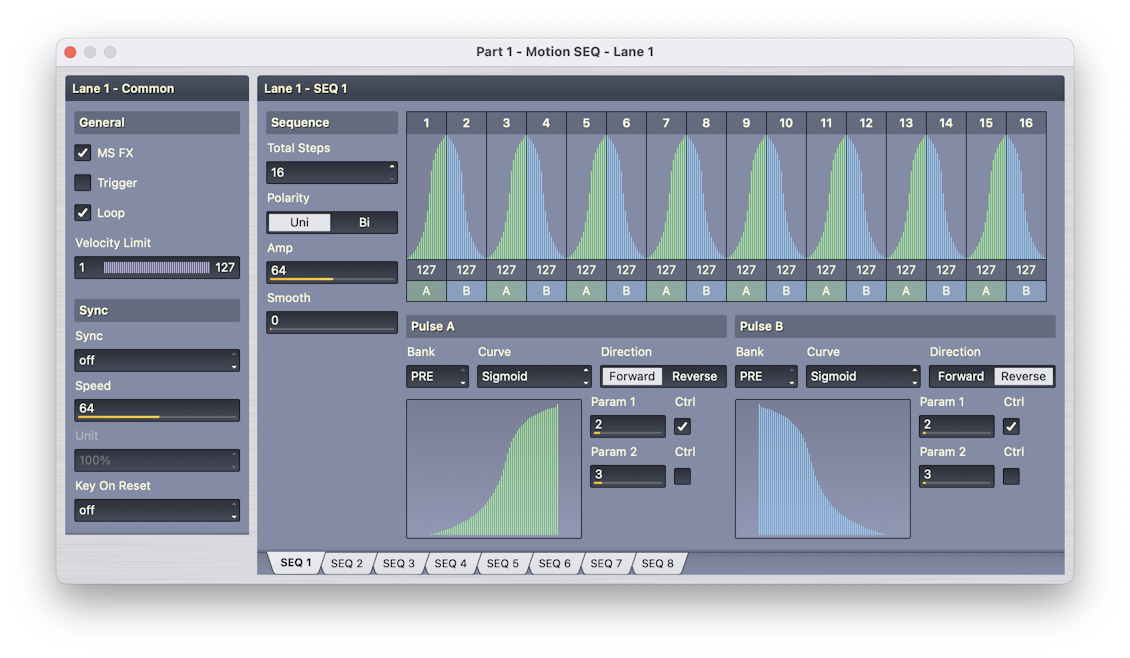Viewport: 1130px width, 658px height.
Task: Click the Pulse B curve shape preview
Action: pyautogui.click(x=822, y=469)
